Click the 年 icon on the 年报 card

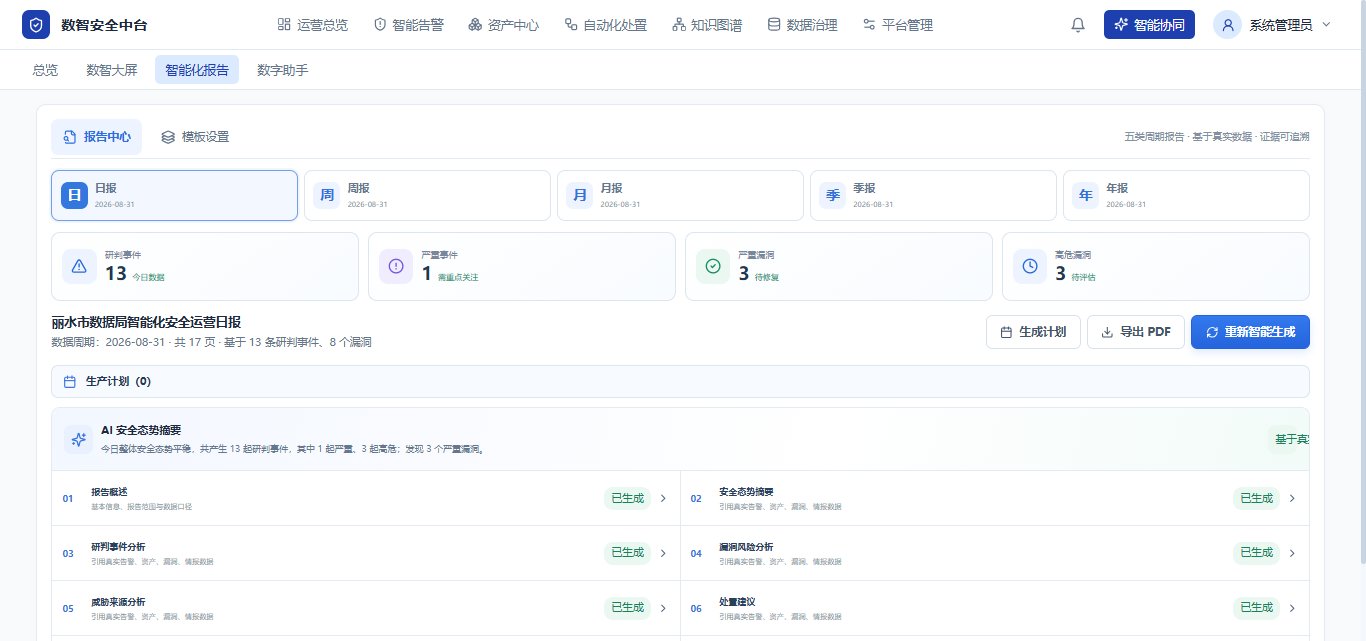point(1086,195)
